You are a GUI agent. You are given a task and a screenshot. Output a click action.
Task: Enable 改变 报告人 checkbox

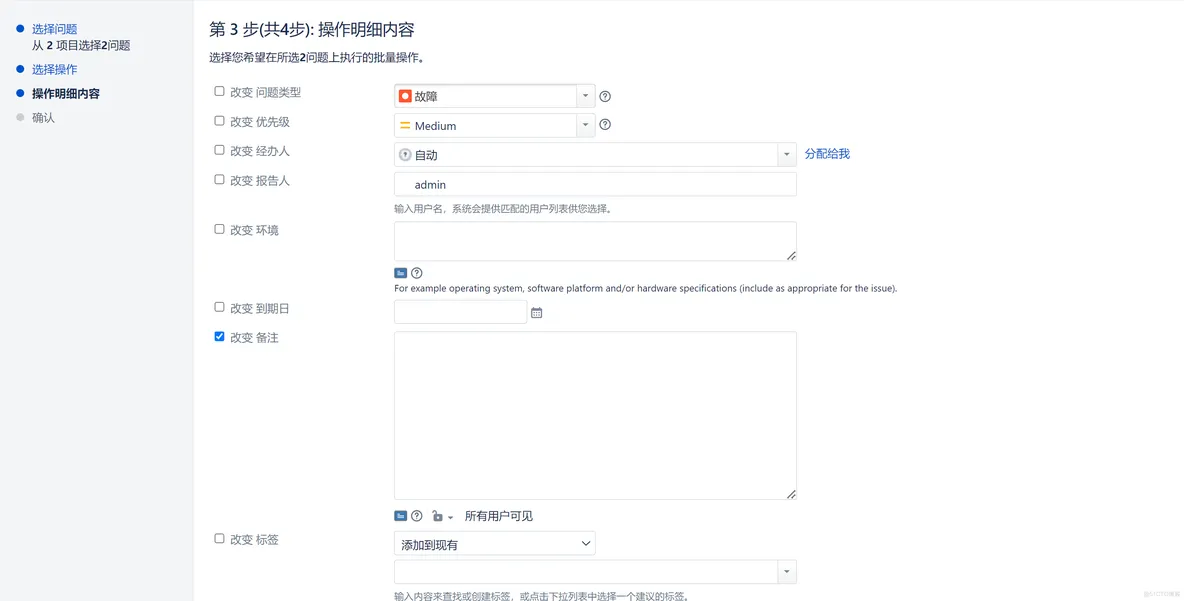(219, 180)
